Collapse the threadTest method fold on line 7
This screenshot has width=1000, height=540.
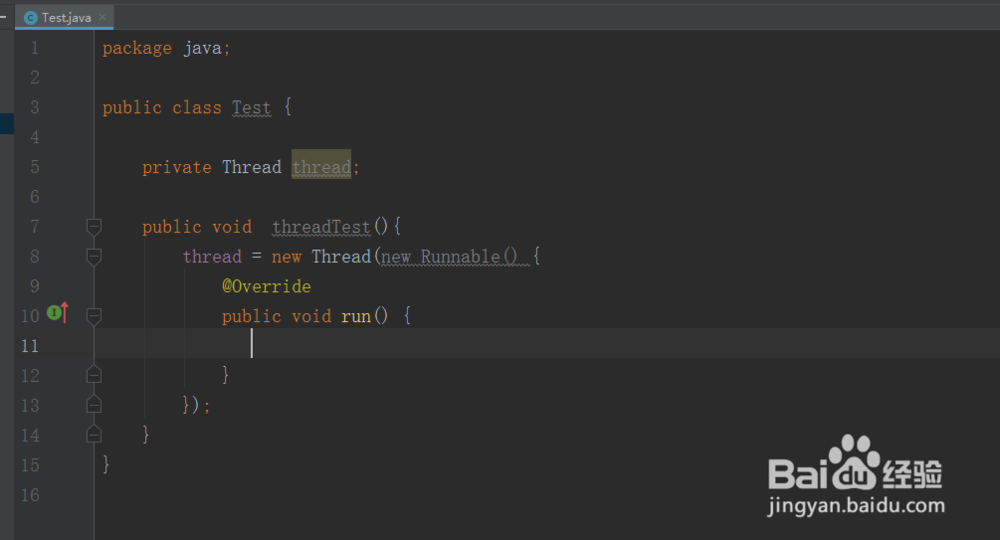94,226
